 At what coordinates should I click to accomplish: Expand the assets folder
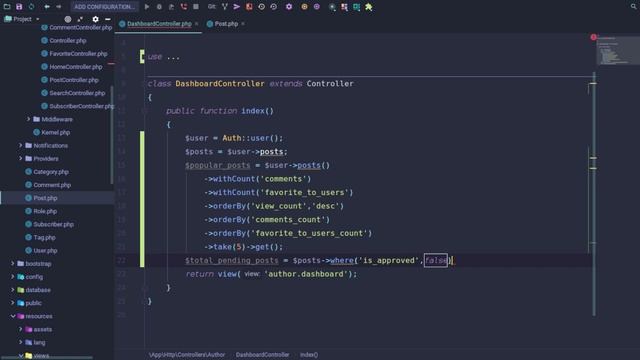(20, 329)
